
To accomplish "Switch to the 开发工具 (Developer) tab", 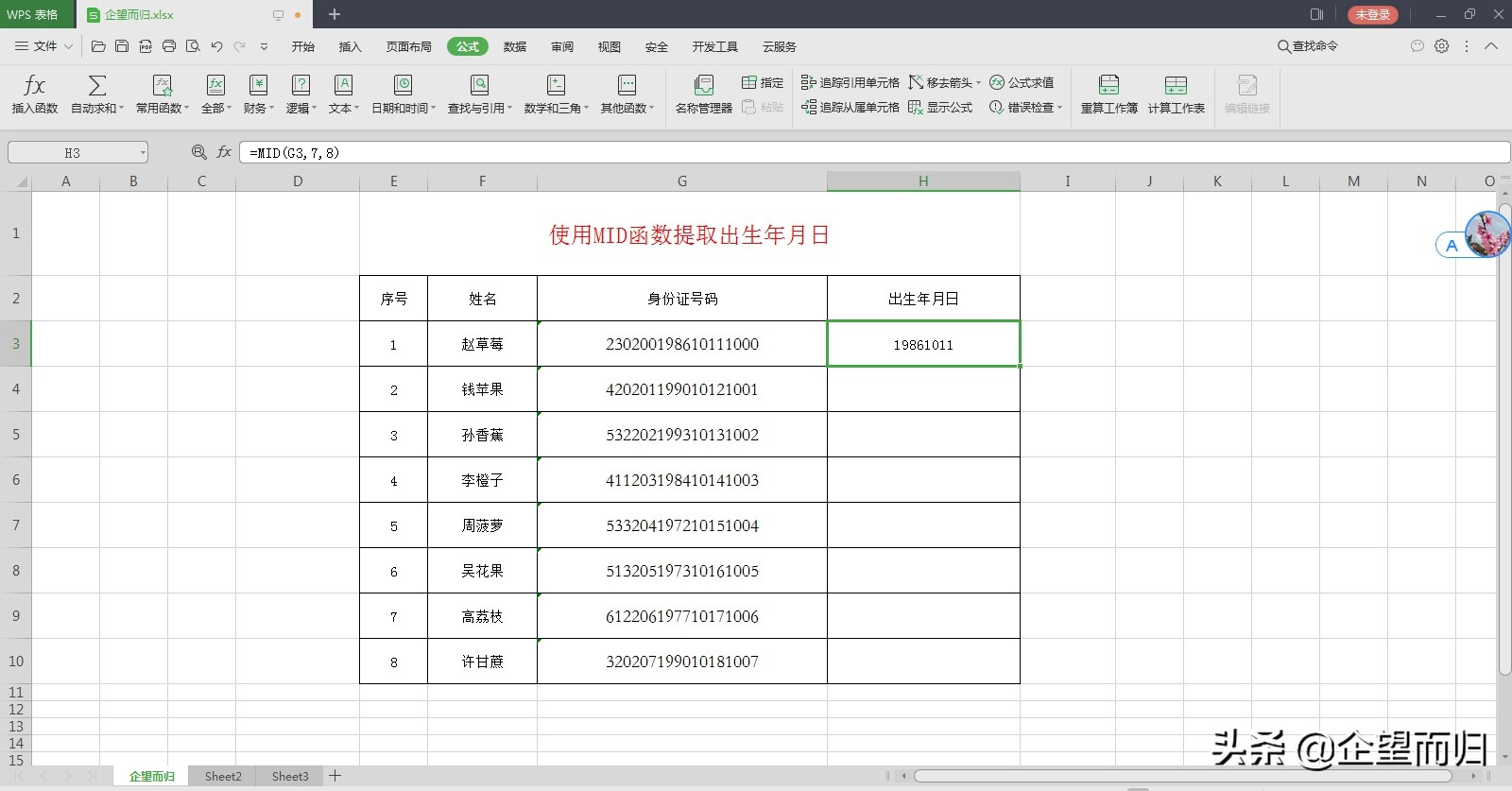I will [714, 46].
